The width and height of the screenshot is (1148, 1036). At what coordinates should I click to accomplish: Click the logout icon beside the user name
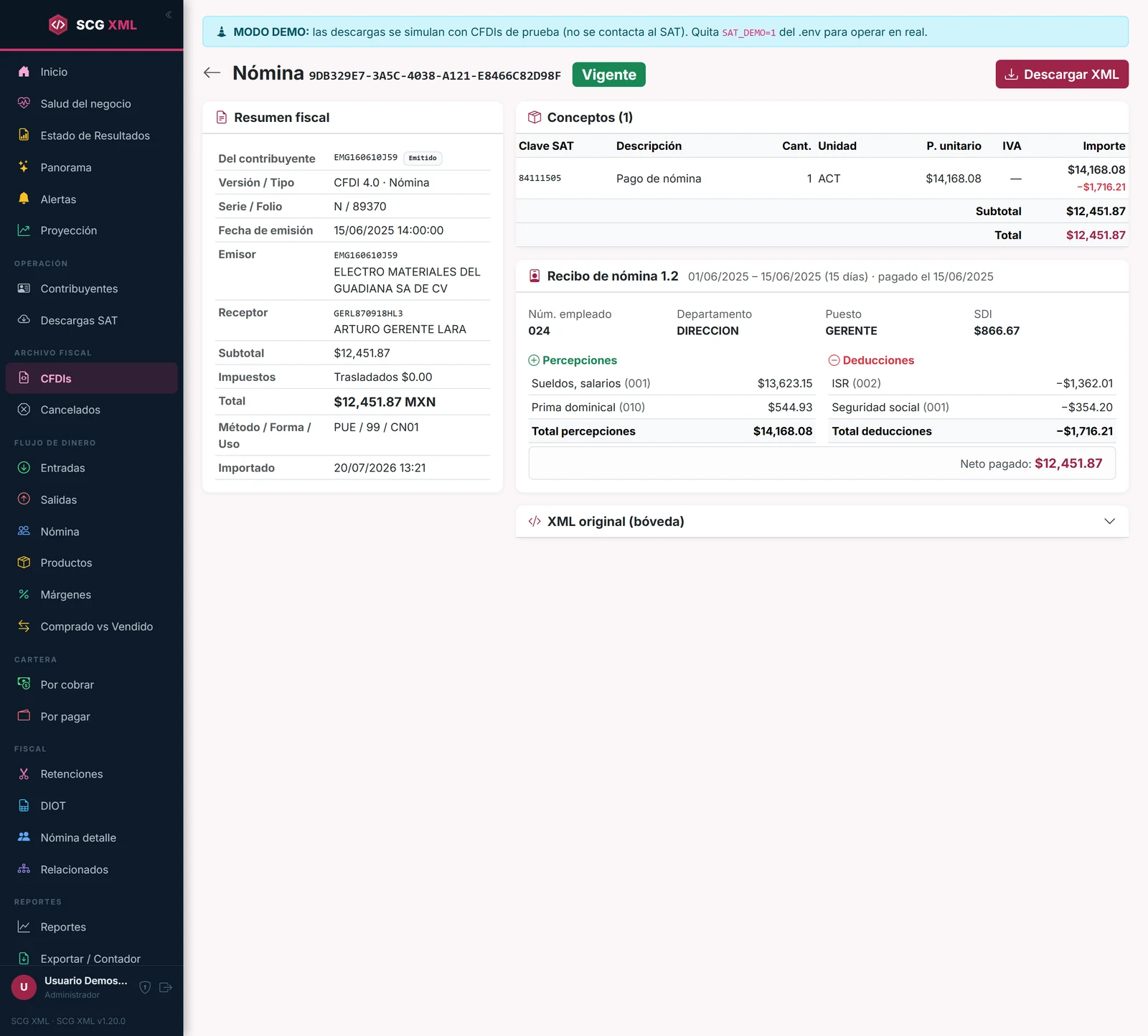pyautogui.click(x=166, y=987)
